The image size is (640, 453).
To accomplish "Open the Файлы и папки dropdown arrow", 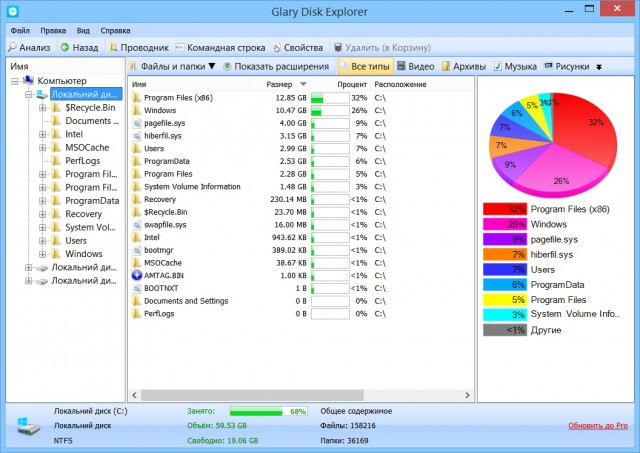I will 212,66.
